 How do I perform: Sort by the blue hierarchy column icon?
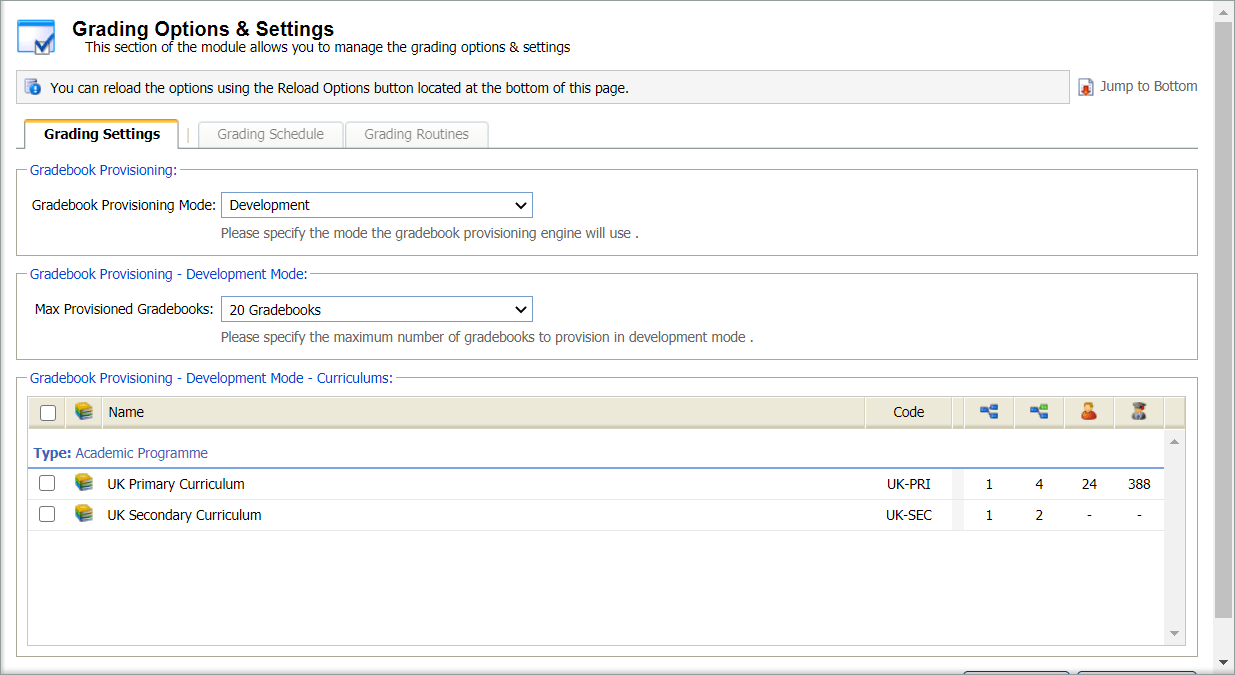989,411
